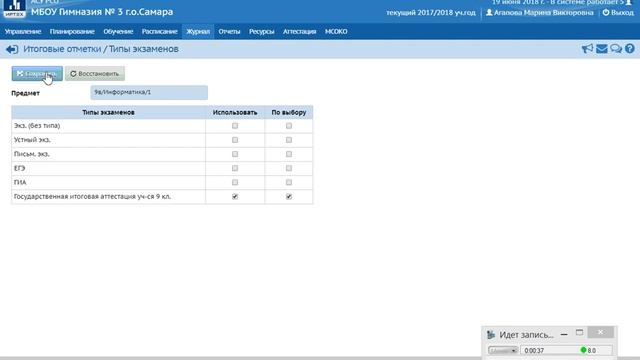Open the Ресурсы menu

pyautogui.click(x=261, y=31)
